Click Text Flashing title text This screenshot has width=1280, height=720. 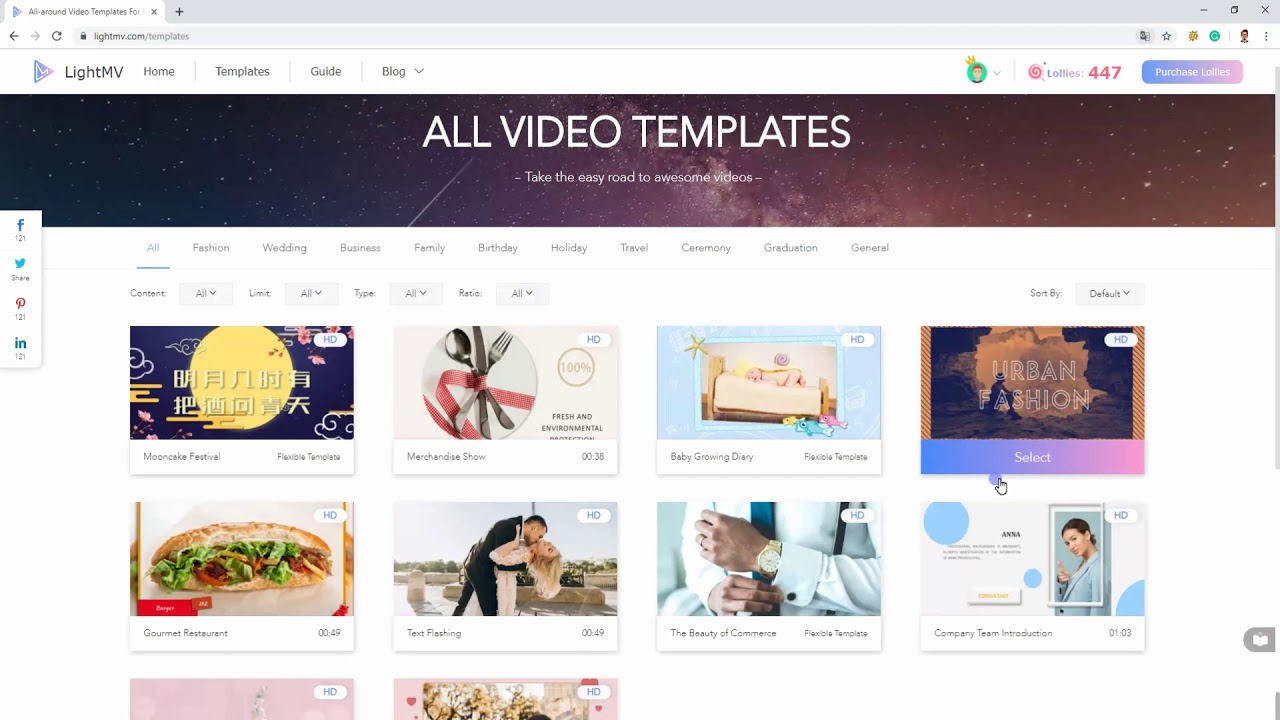point(434,633)
